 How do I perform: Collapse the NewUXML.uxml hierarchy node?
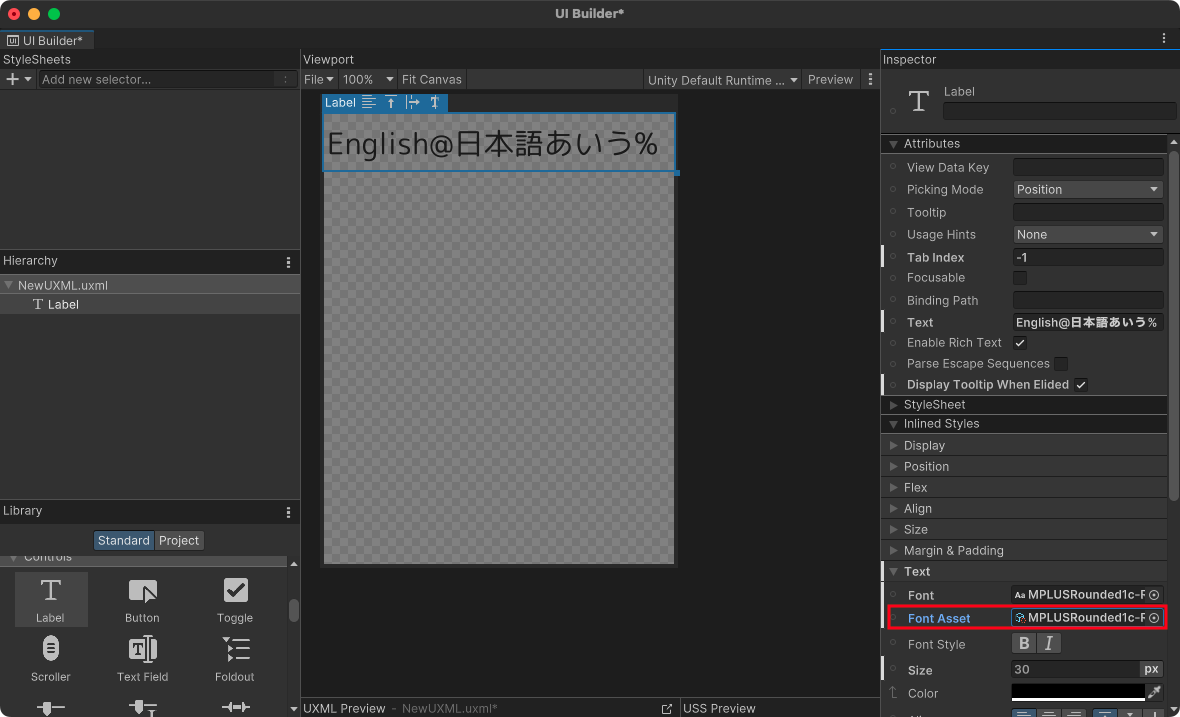coord(8,285)
